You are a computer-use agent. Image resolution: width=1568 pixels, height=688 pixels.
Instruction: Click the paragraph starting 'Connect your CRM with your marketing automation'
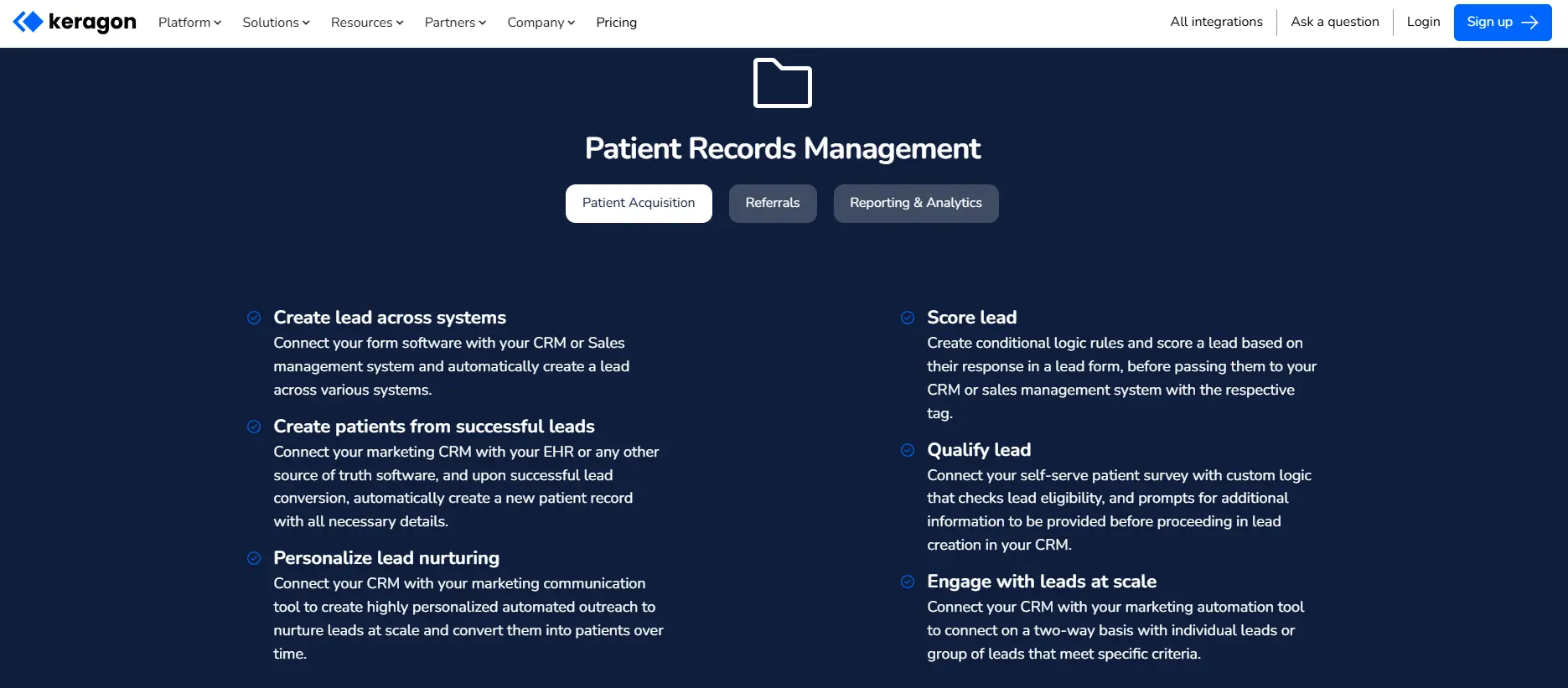pos(1115,630)
